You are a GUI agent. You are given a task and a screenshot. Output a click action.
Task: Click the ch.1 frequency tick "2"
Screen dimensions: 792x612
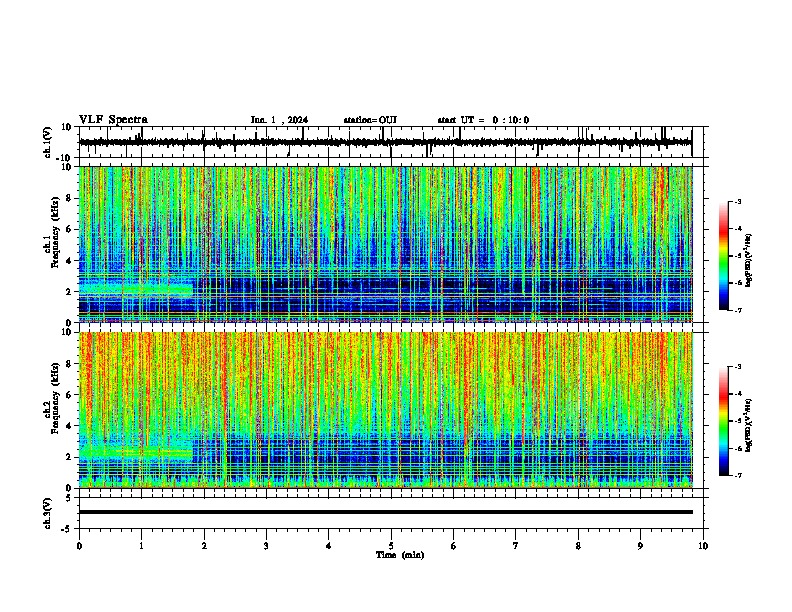[70, 292]
